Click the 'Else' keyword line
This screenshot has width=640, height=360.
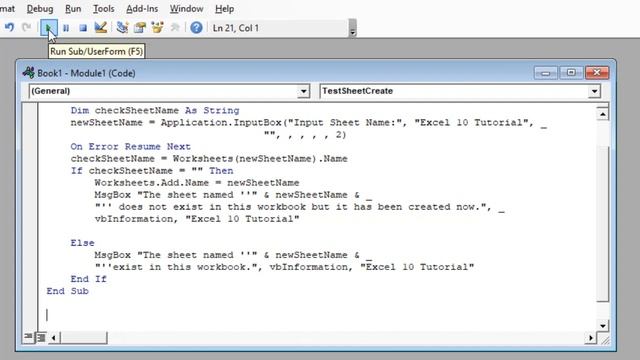82,243
